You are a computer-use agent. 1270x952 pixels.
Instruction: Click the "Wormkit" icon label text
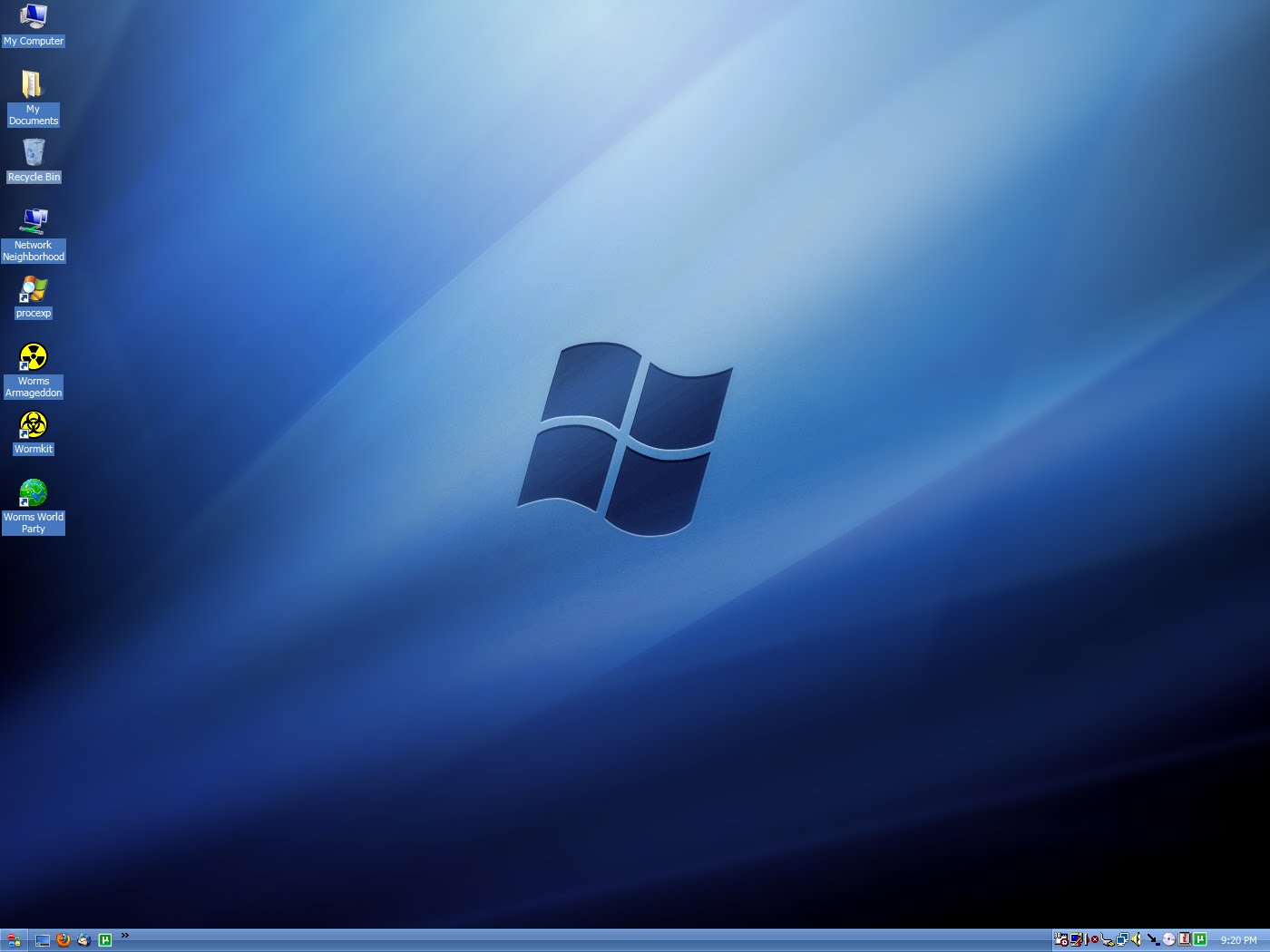[x=34, y=449]
